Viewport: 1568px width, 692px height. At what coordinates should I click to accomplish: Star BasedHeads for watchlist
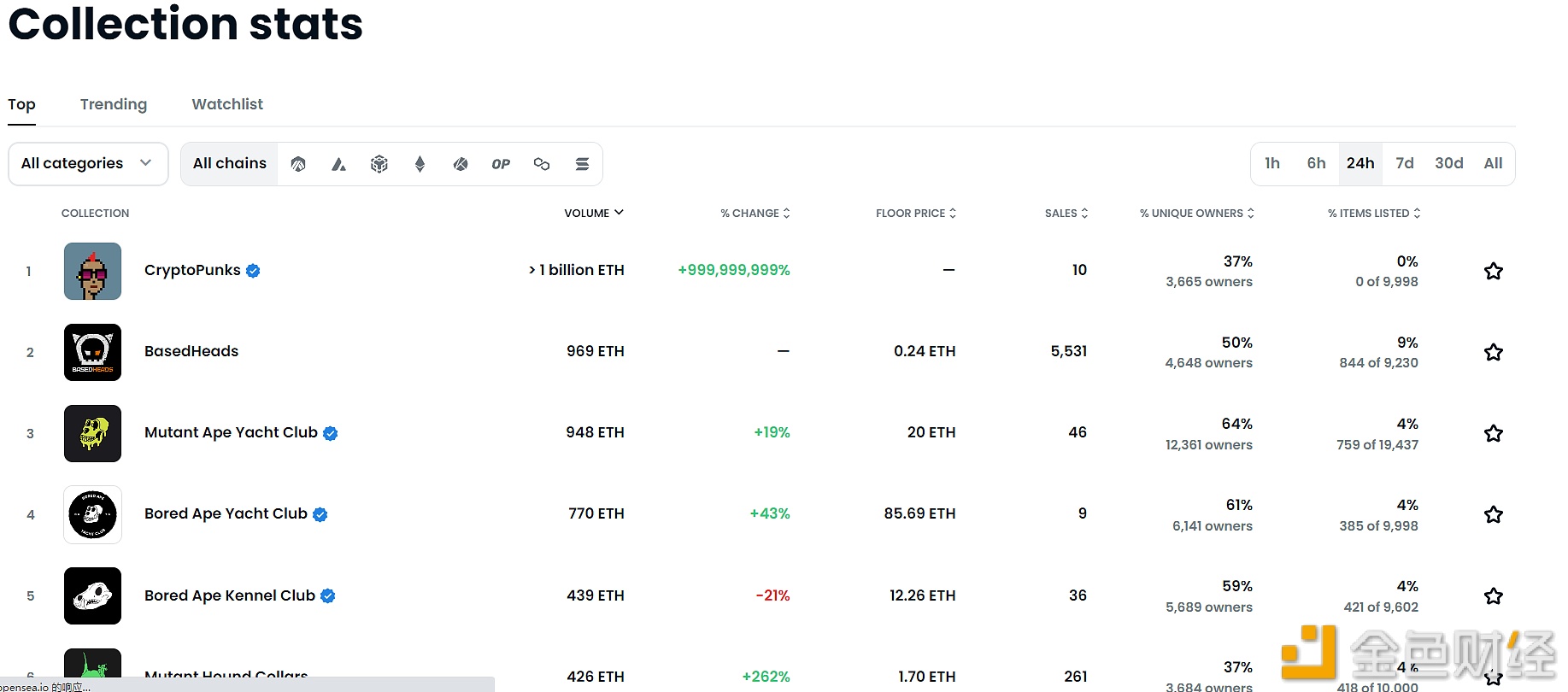tap(1494, 352)
